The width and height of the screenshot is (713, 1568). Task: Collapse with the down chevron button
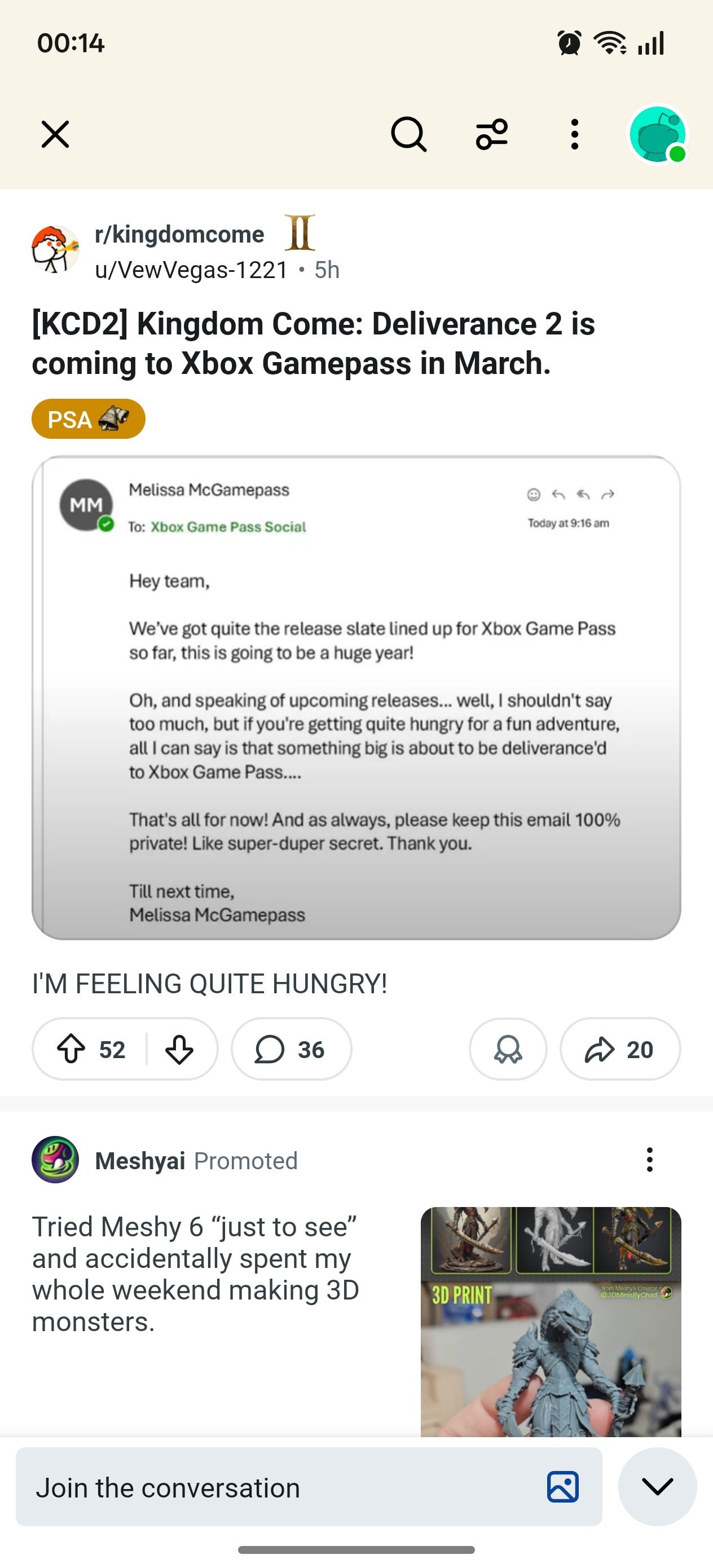[x=657, y=1487]
